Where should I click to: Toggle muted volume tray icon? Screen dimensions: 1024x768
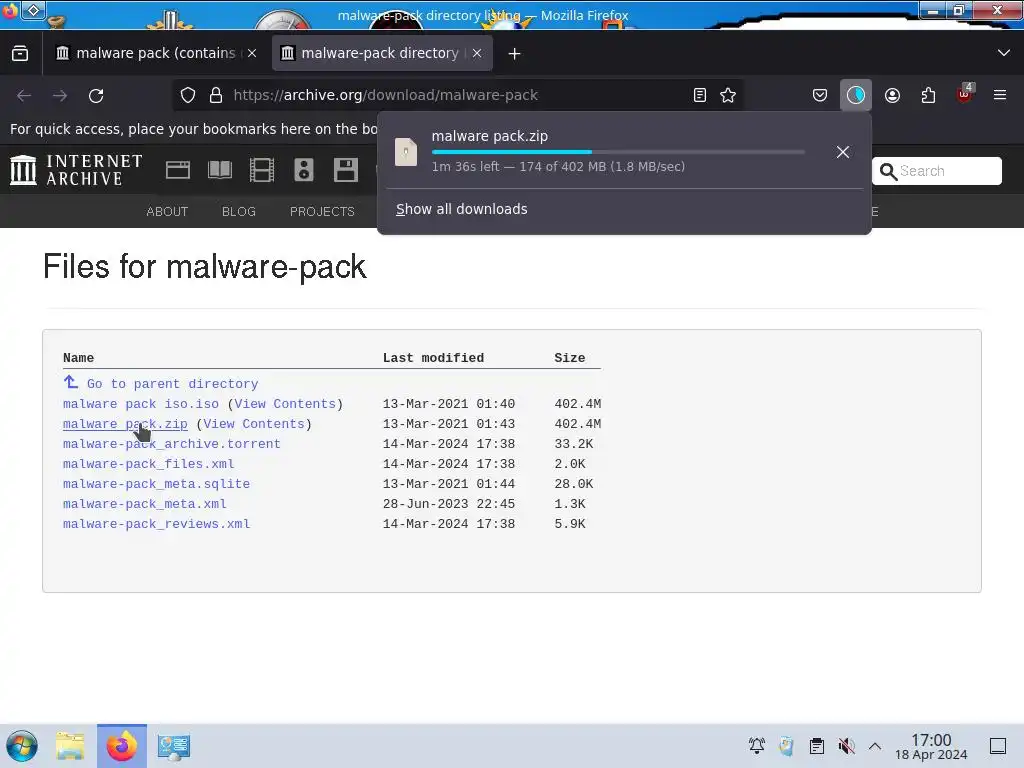(x=846, y=746)
